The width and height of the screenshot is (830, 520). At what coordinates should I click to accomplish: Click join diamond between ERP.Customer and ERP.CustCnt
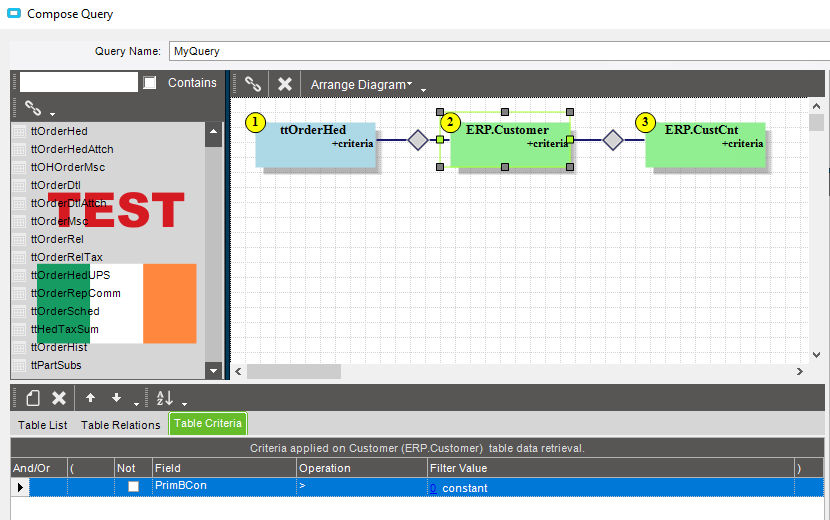(613, 140)
